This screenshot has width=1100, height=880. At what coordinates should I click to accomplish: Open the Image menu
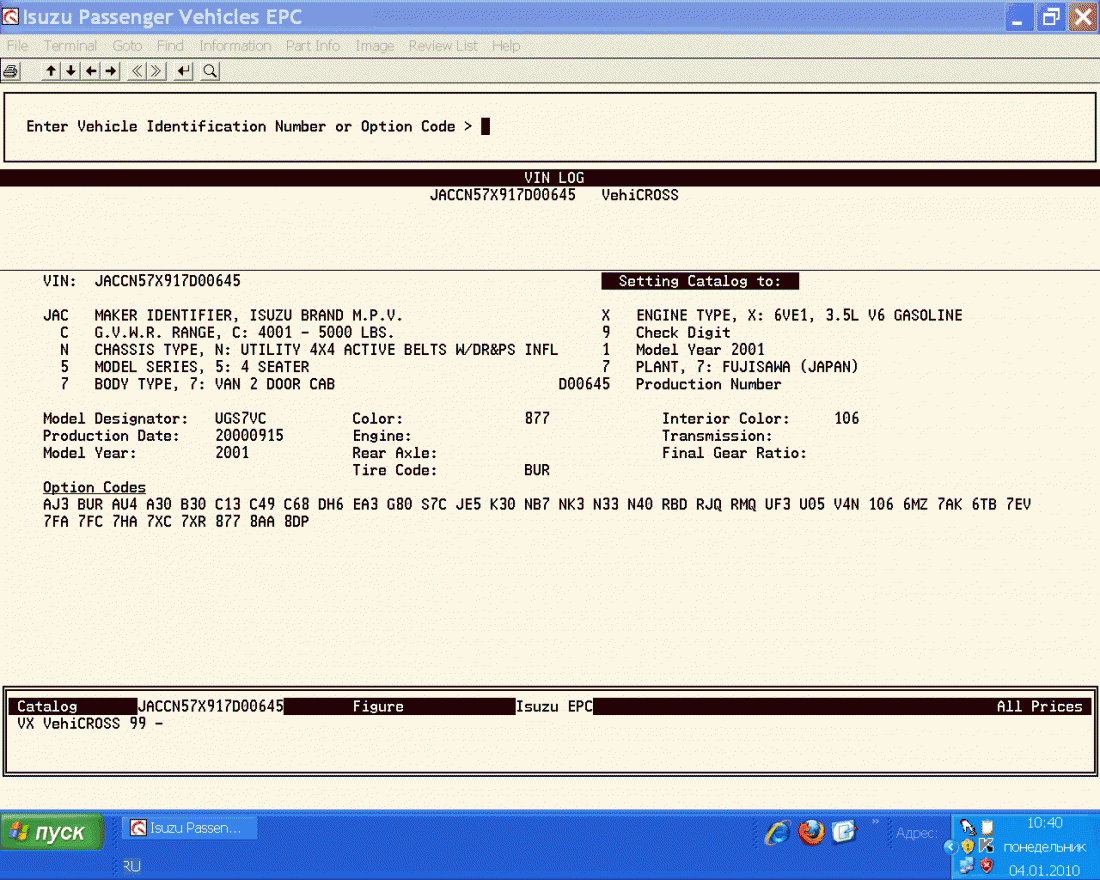click(x=375, y=46)
